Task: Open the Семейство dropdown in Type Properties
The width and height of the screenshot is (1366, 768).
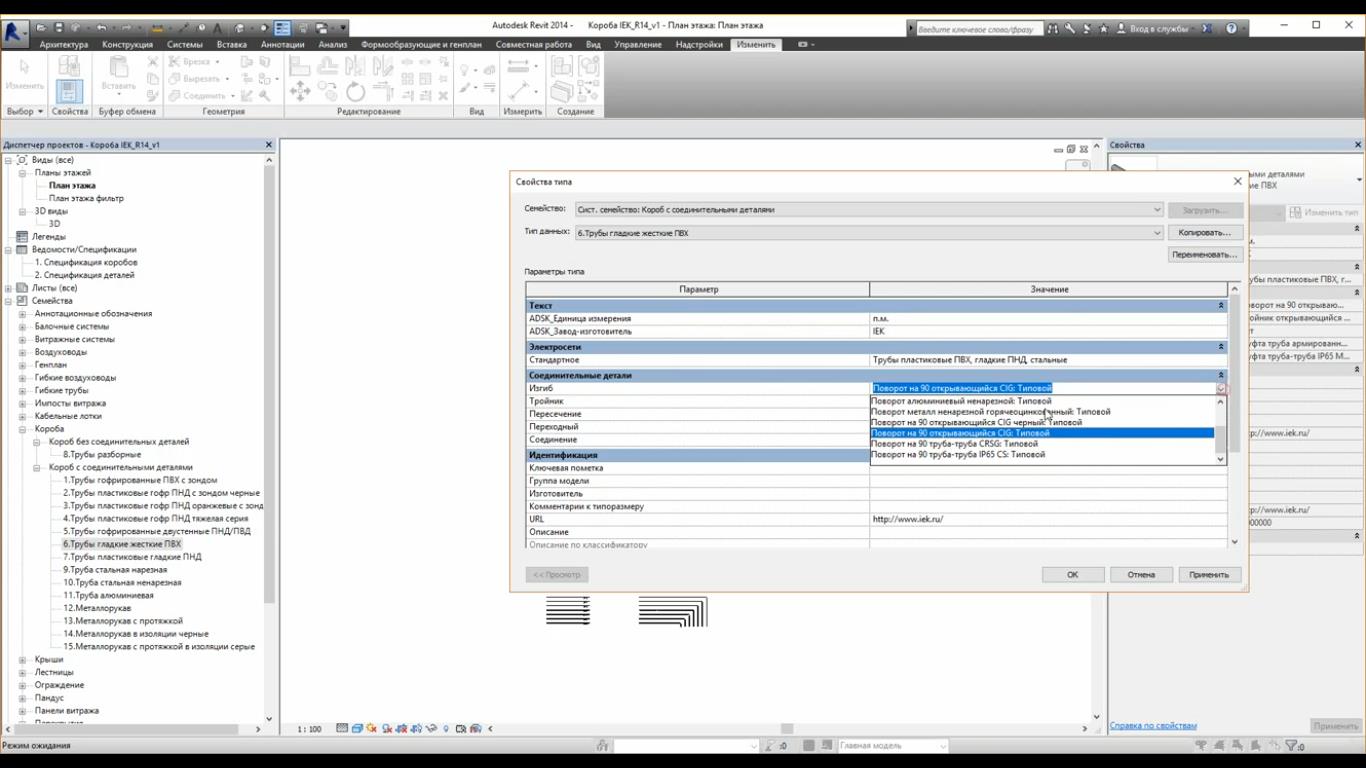Action: [x=1157, y=210]
